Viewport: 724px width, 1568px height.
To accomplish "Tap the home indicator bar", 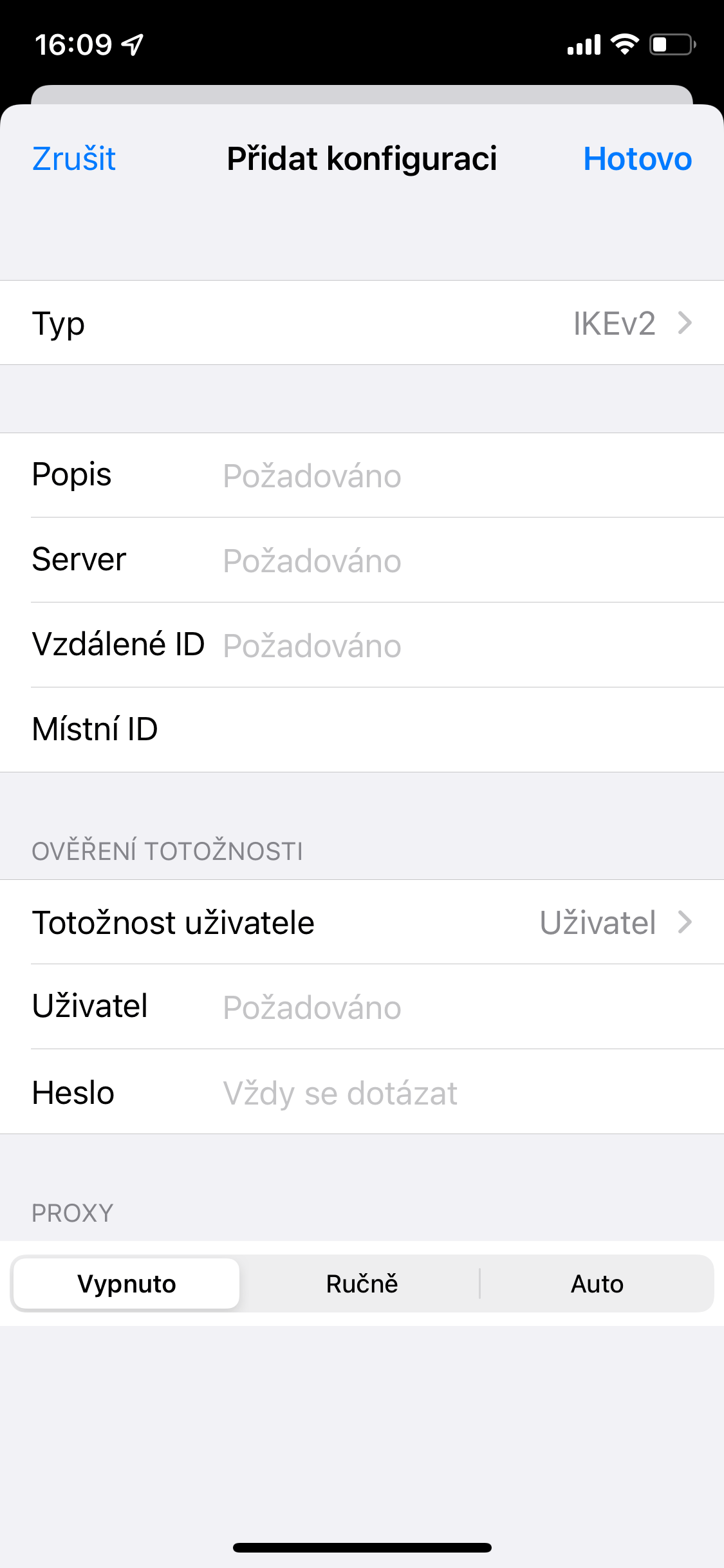I will click(362, 1547).
